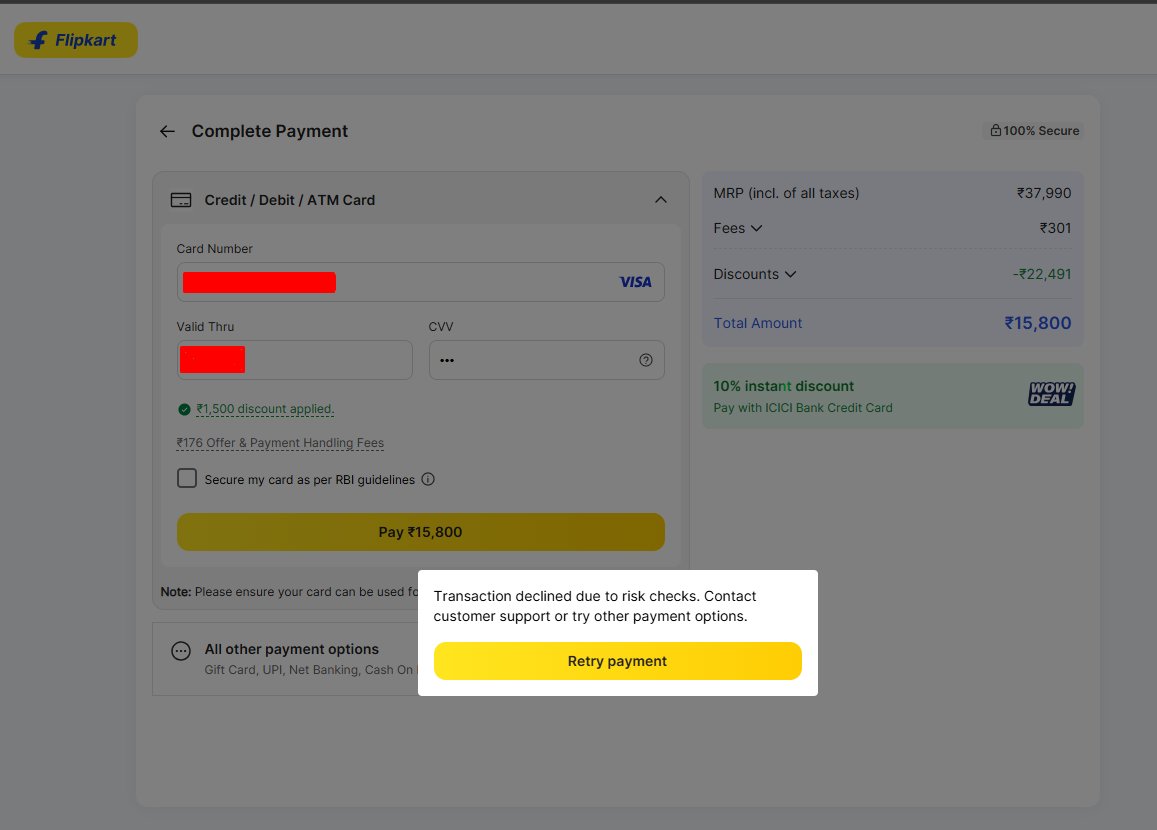
Task: Open ₹176 Offer & Payment Handling Fees link
Action: pos(280,443)
